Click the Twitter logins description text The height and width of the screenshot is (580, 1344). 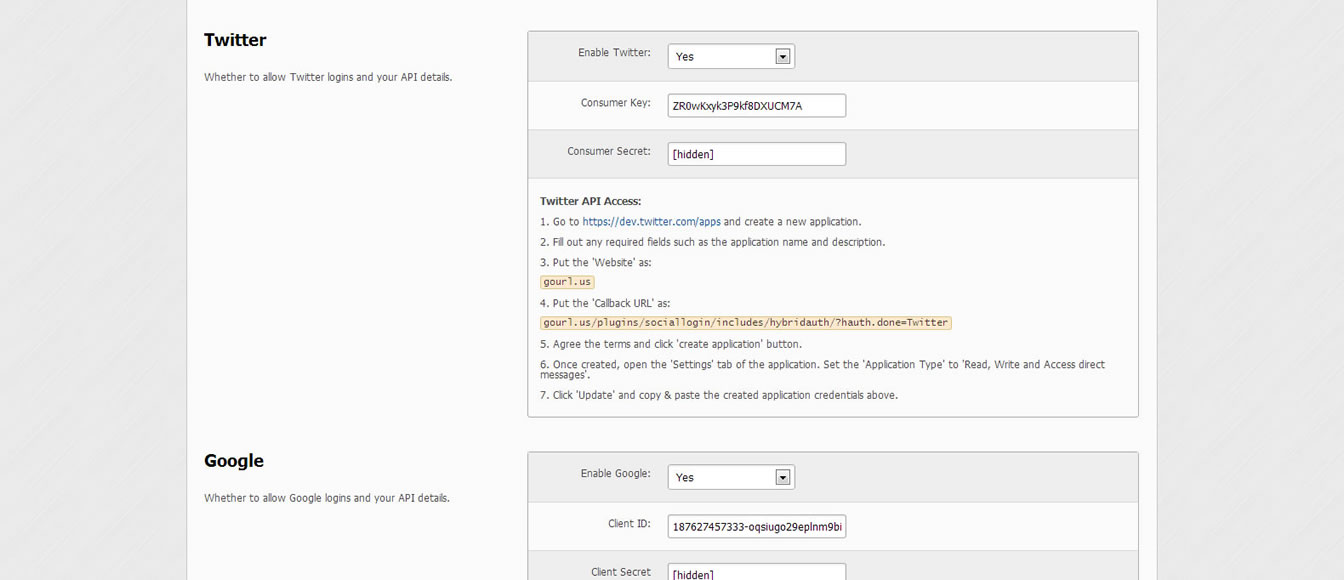(328, 77)
